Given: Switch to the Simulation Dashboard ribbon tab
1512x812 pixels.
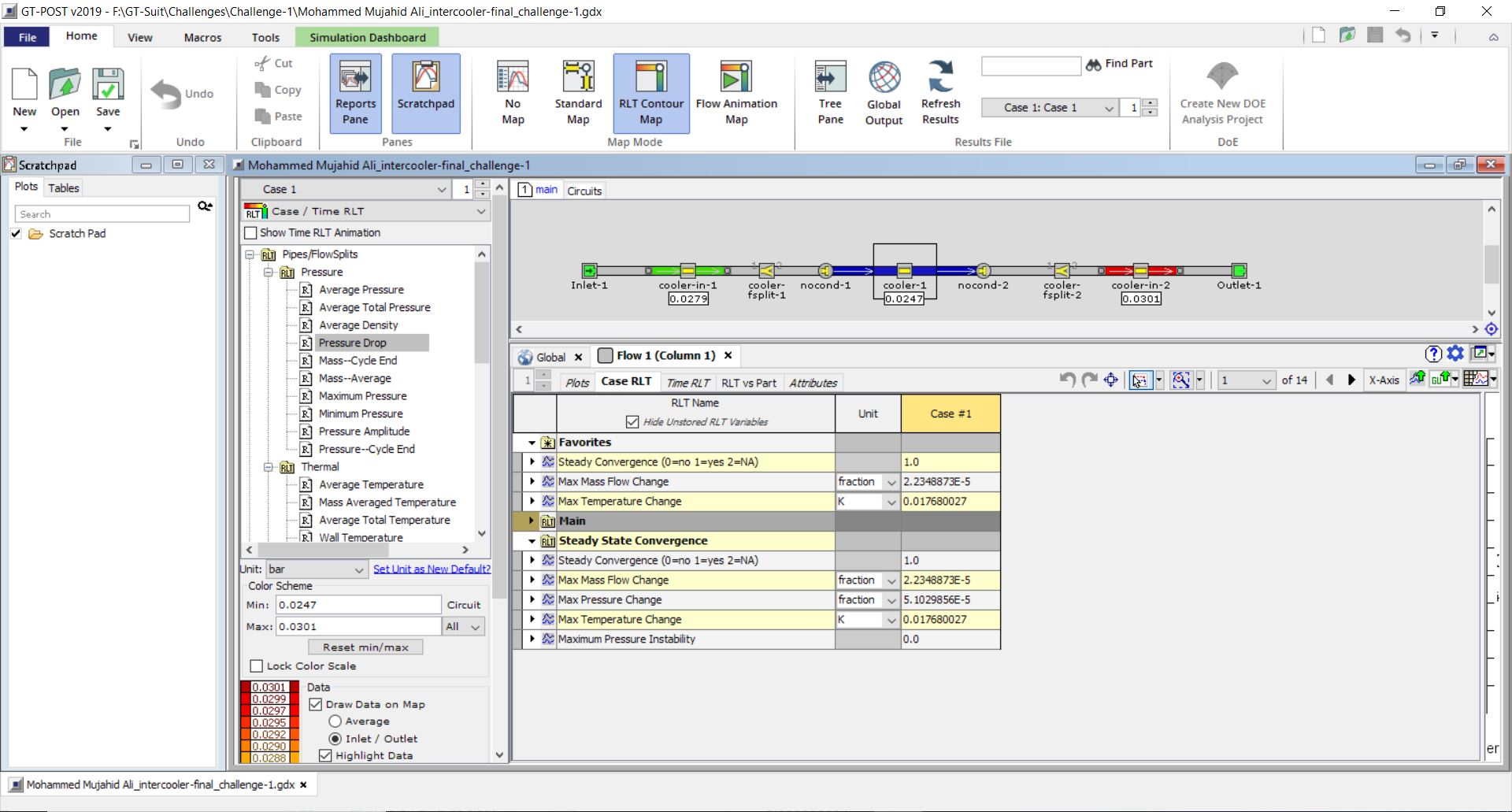Looking at the screenshot, I should coord(367,37).
